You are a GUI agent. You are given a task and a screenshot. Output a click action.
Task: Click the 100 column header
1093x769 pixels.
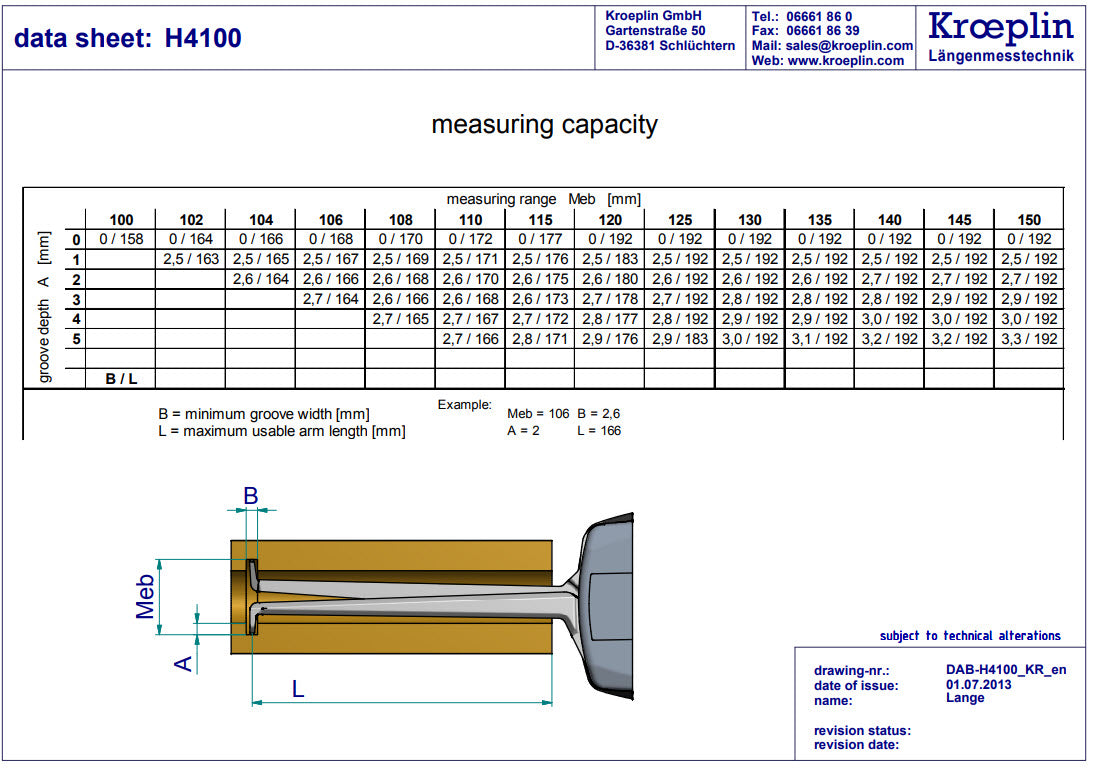pos(121,220)
